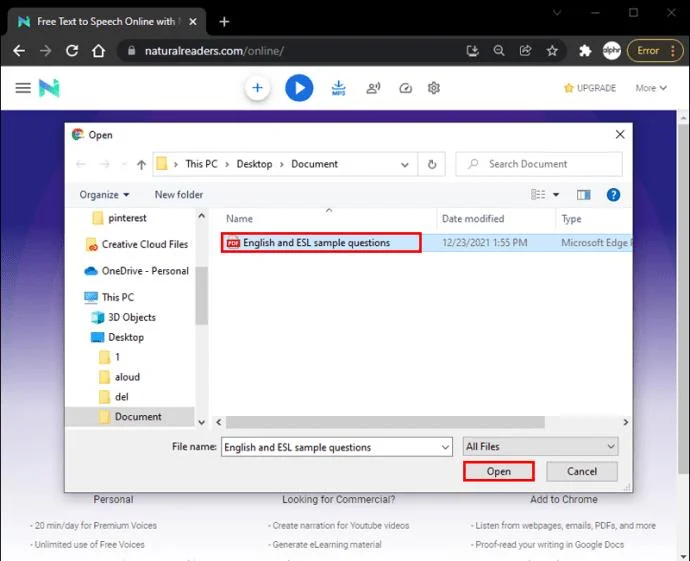Click the dialog Forward navigation arrow

(x=105, y=164)
